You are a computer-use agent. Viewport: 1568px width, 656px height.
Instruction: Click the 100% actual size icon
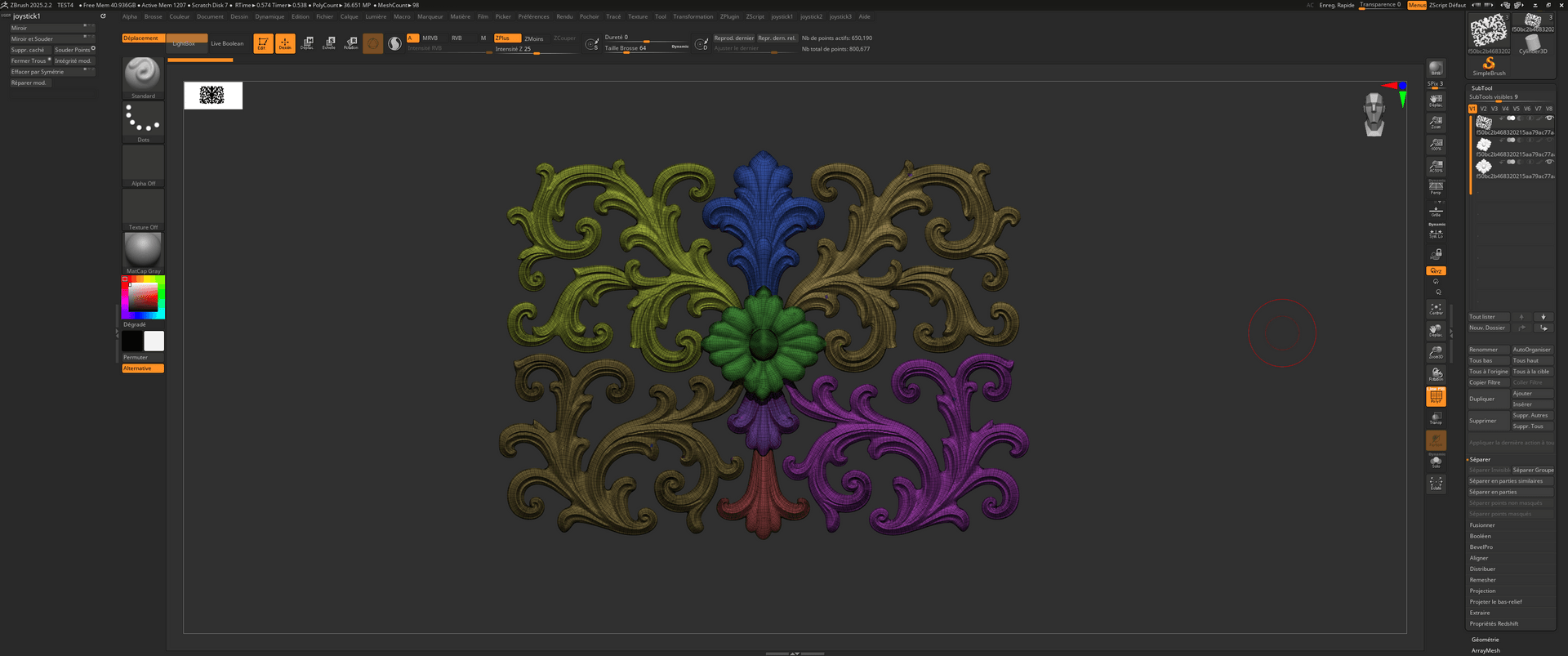click(x=1436, y=145)
